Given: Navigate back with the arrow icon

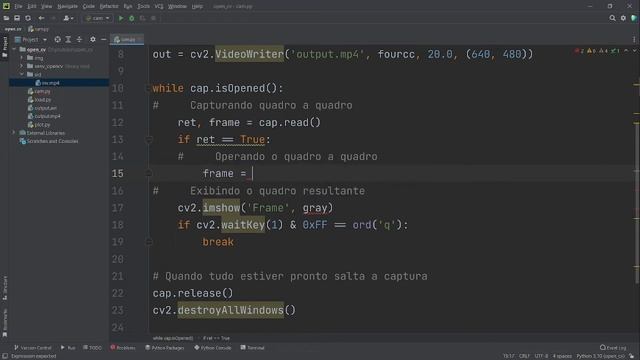Looking at the screenshot, I should [41, 18].
